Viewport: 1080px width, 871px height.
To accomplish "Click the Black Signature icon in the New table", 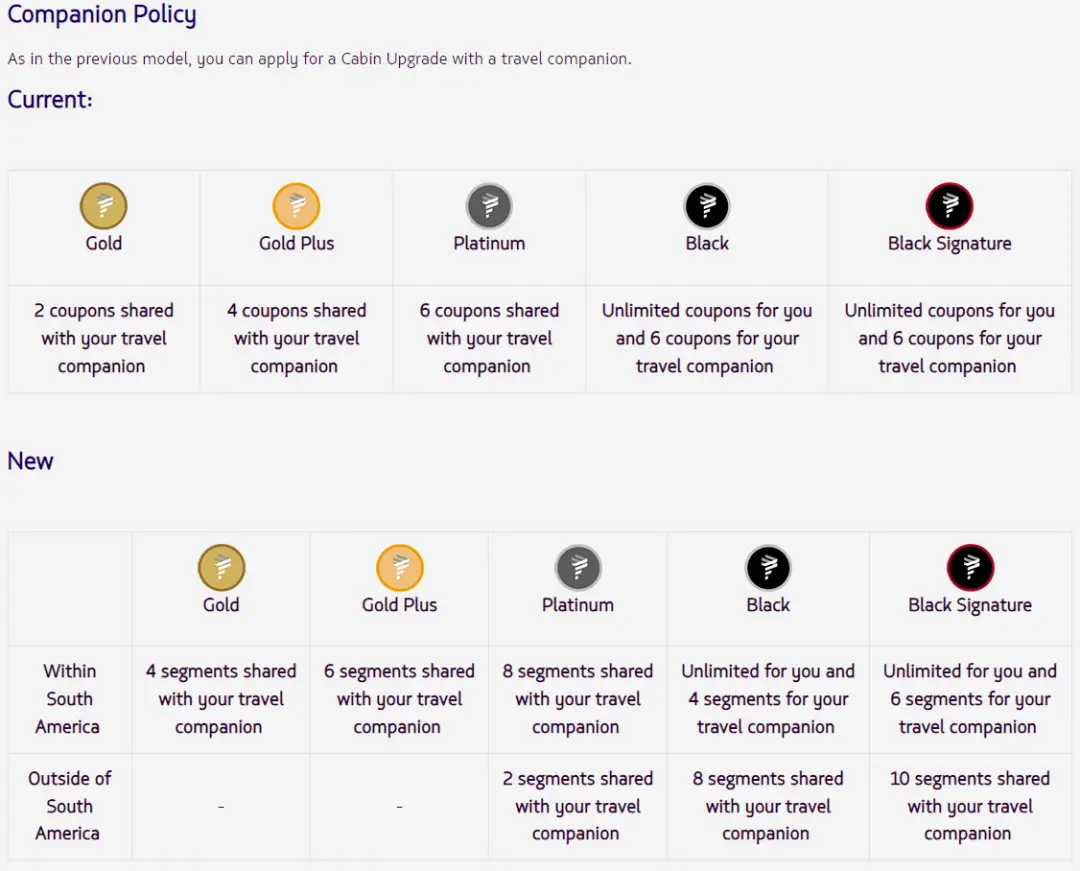I will (x=970, y=568).
